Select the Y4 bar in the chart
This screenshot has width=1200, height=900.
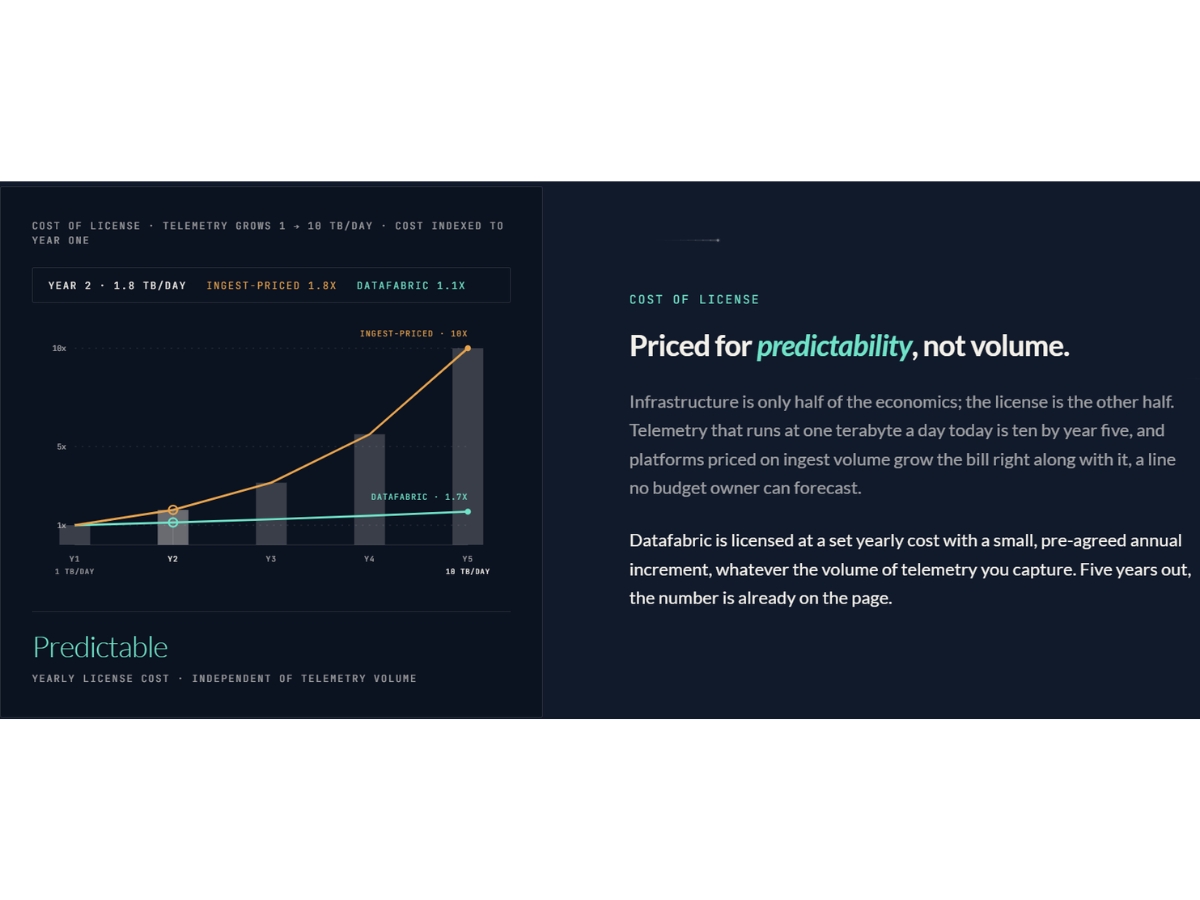[369, 489]
